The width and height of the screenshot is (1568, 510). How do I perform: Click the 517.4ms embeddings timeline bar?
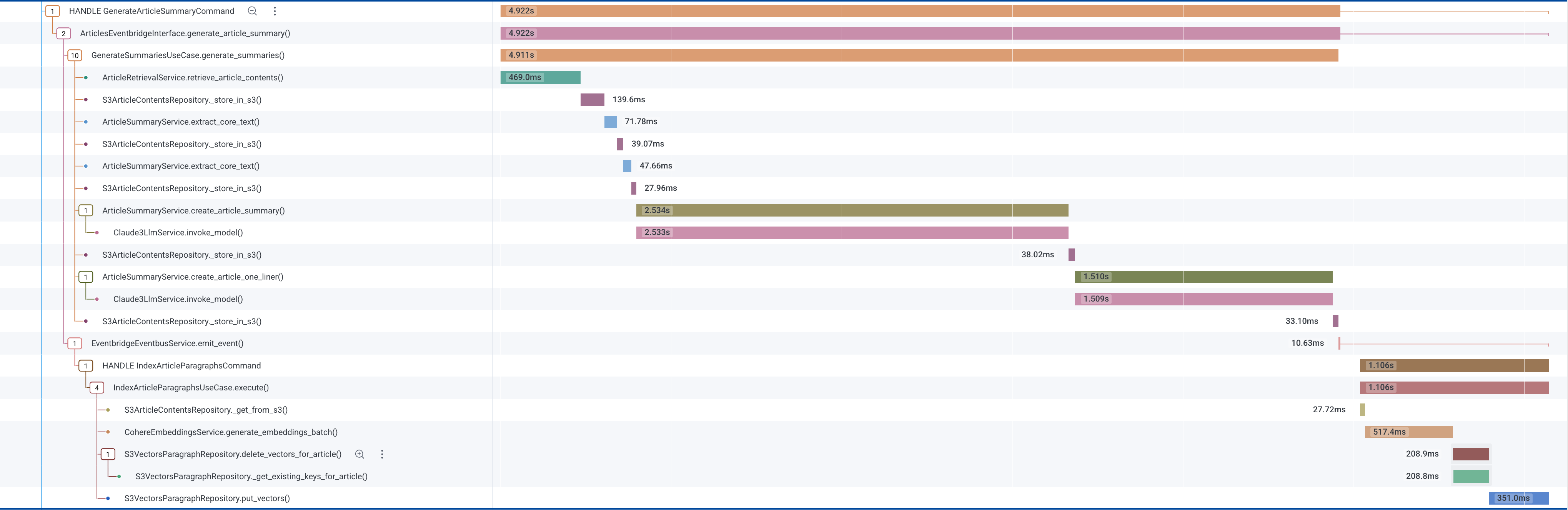click(x=1408, y=432)
